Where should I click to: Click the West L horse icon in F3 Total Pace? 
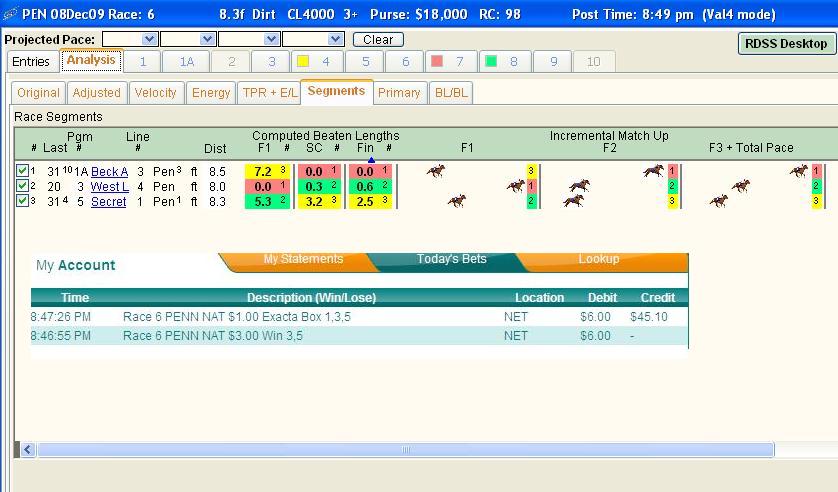[x=741, y=186]
